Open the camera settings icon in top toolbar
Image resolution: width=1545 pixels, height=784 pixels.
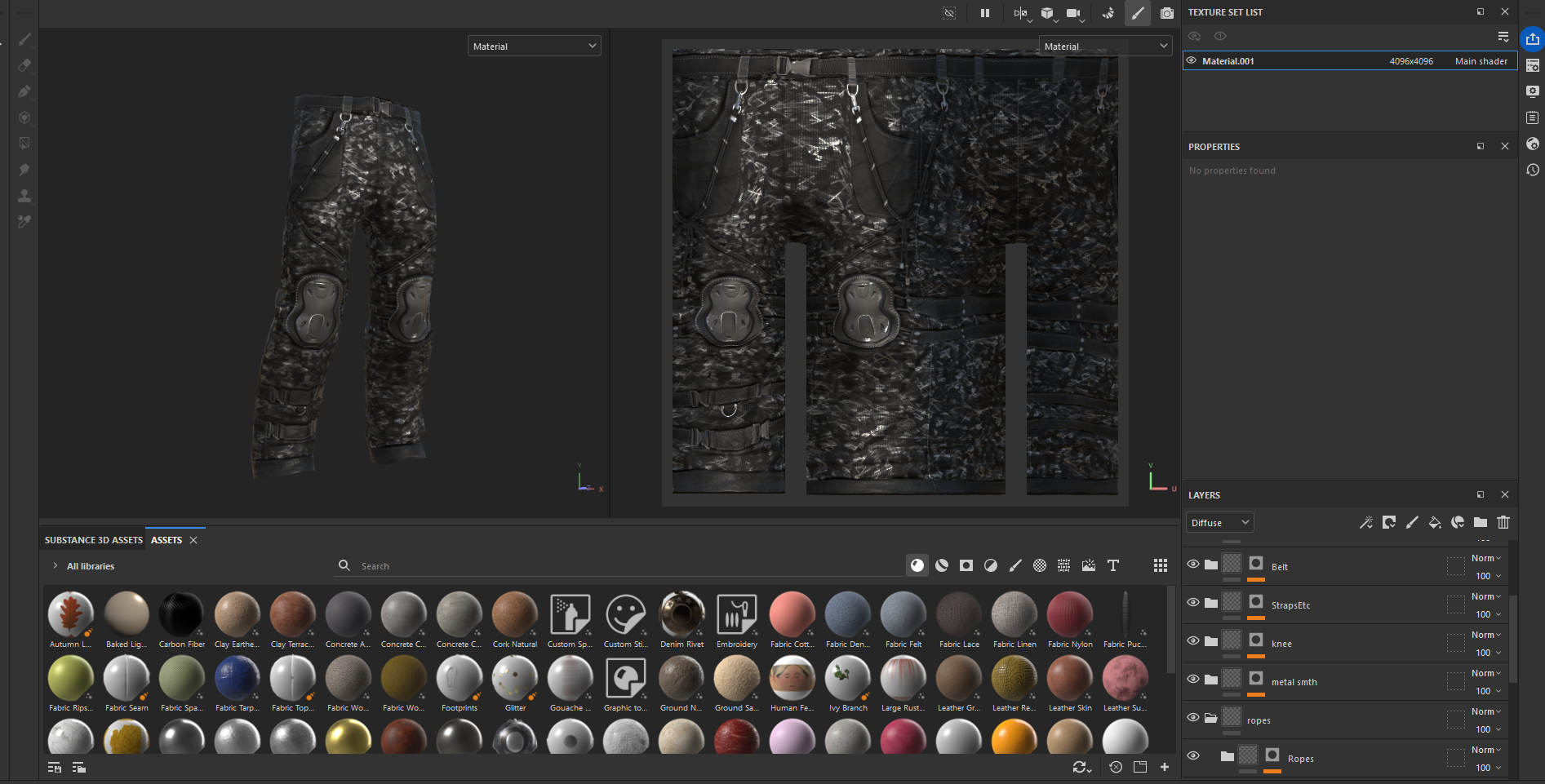coord(1074,13)
